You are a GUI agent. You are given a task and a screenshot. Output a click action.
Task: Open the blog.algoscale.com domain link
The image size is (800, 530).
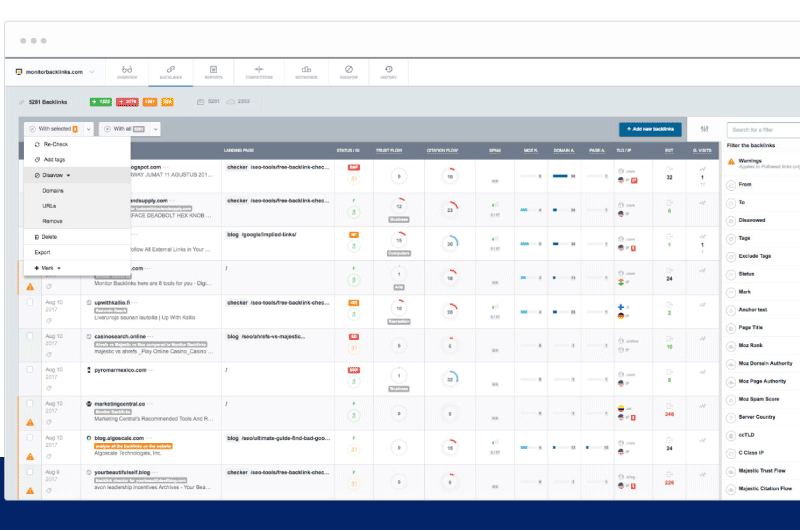coord(119,438)
